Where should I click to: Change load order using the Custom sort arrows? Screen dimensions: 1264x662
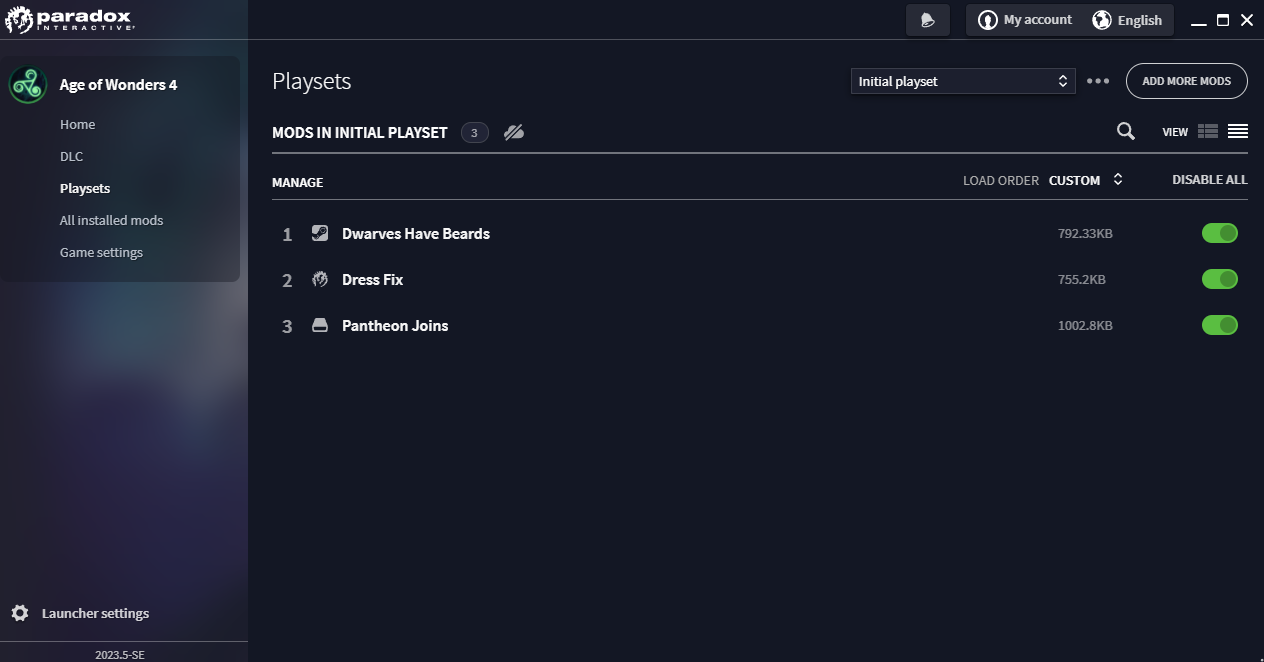(1117, 180)
